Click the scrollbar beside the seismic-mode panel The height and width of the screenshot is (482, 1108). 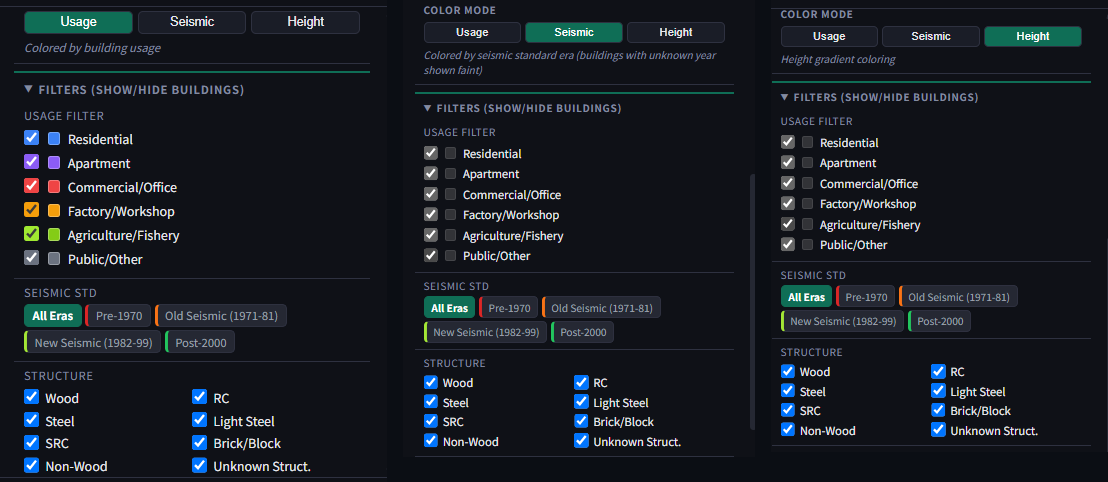[x=752, y=302]
